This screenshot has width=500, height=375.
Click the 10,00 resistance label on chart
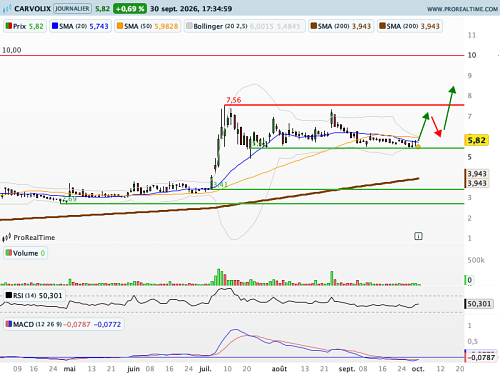tap(12, 50)
